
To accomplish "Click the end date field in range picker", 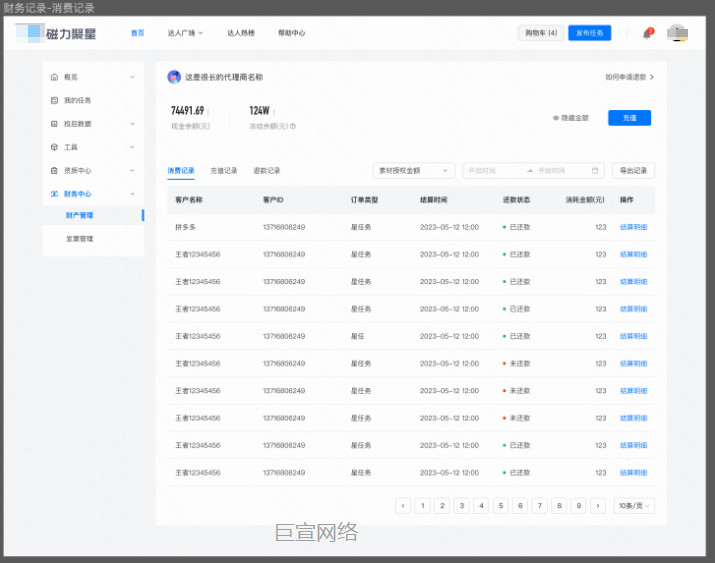I will pyautogui.click(x=561, y=170).
